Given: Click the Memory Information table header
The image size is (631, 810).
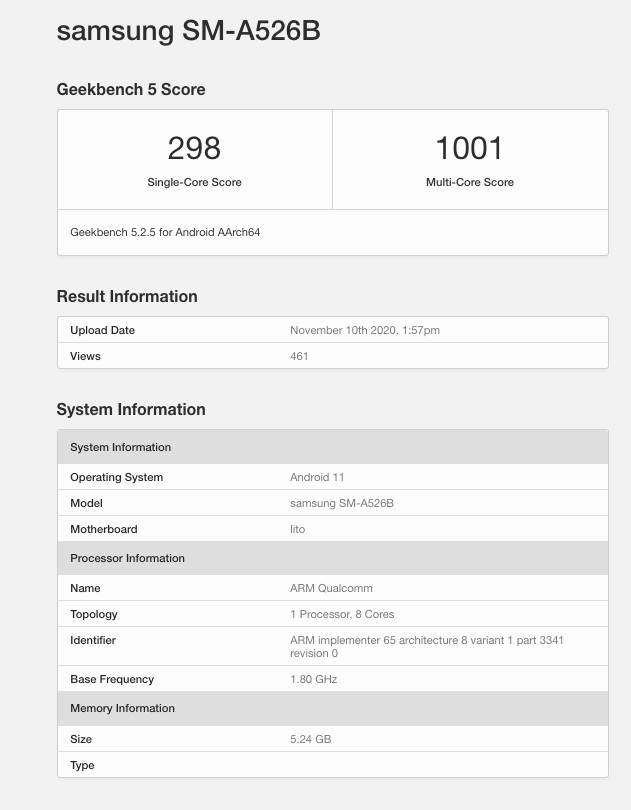Looking at the screenshot, I should click(333, 708).
